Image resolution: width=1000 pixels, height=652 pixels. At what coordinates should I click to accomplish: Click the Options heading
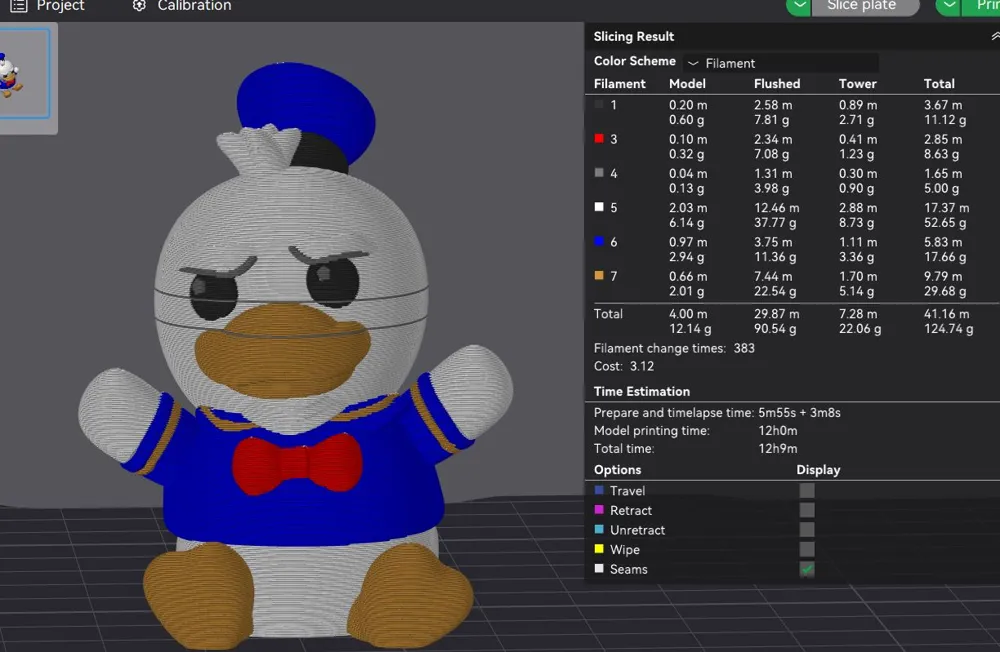point(617,470)
